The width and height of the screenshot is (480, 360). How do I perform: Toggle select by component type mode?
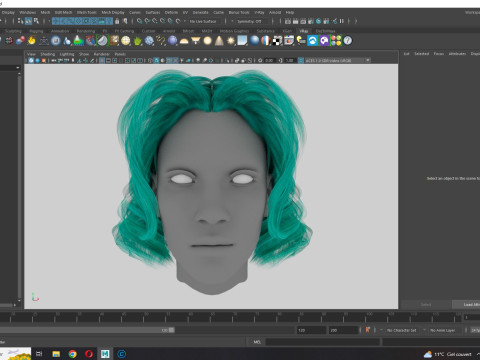pos(36,21)
